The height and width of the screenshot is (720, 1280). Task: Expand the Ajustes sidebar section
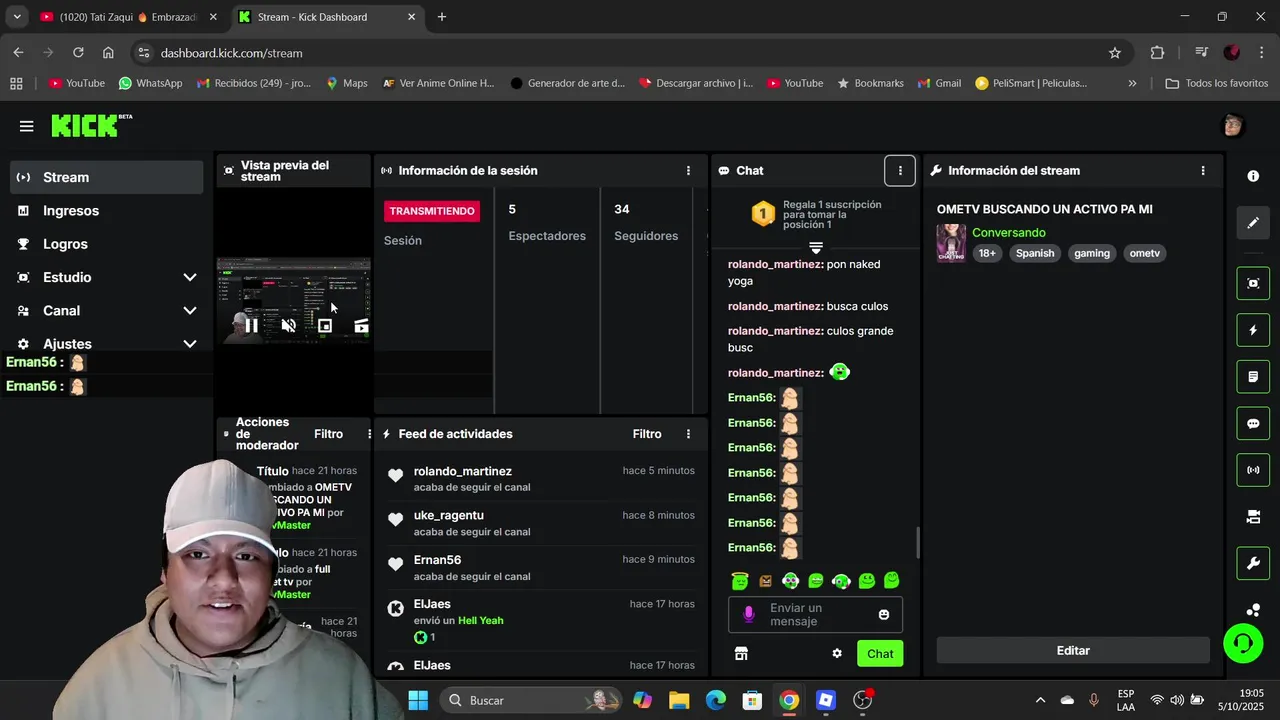pos(190,344)
